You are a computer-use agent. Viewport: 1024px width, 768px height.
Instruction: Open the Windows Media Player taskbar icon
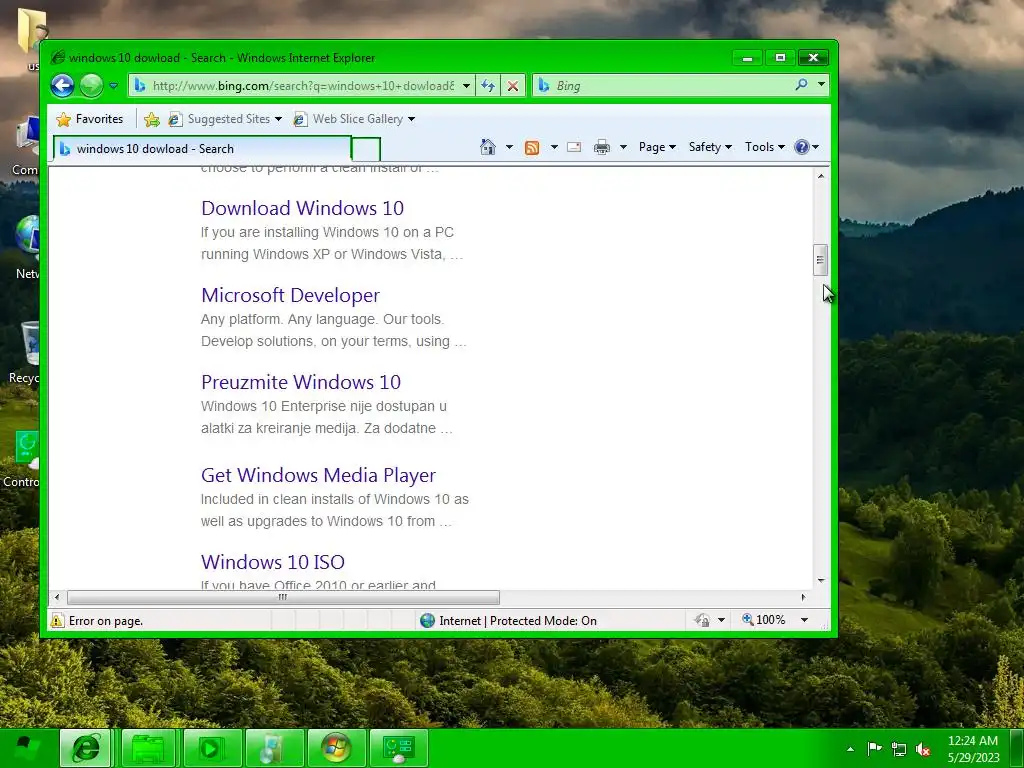[212, 748]
